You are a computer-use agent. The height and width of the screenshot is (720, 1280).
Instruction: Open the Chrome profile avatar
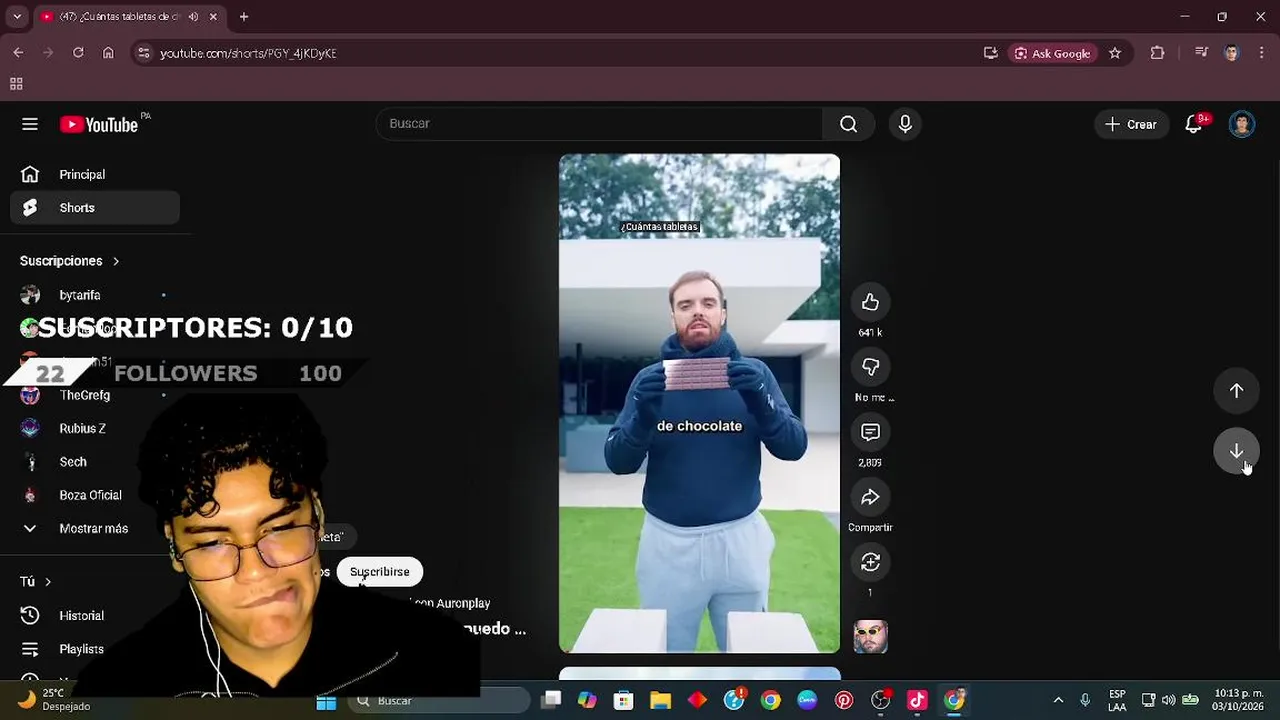1231,53
